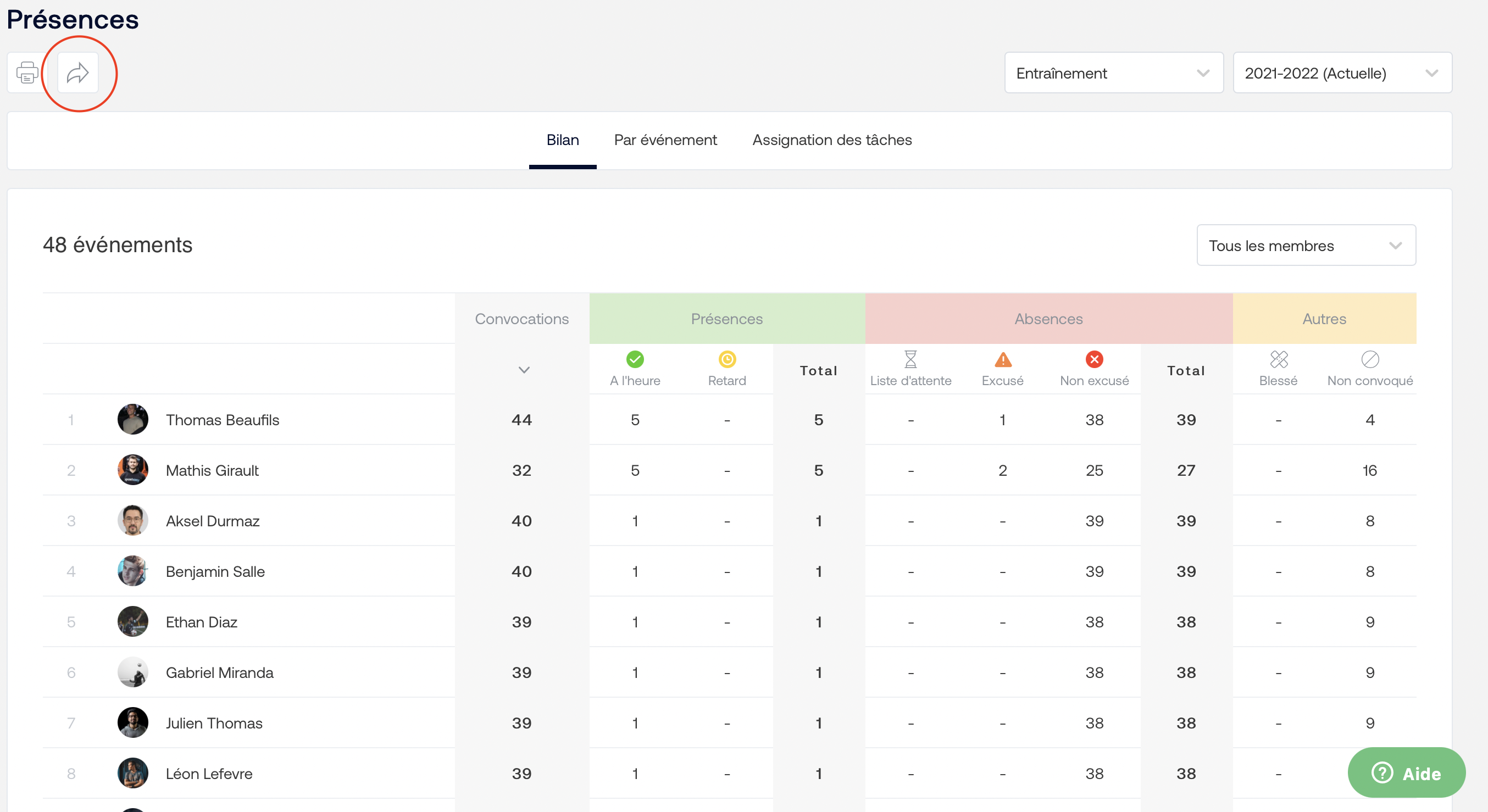Open the Aide help button

pos(1406,773)
